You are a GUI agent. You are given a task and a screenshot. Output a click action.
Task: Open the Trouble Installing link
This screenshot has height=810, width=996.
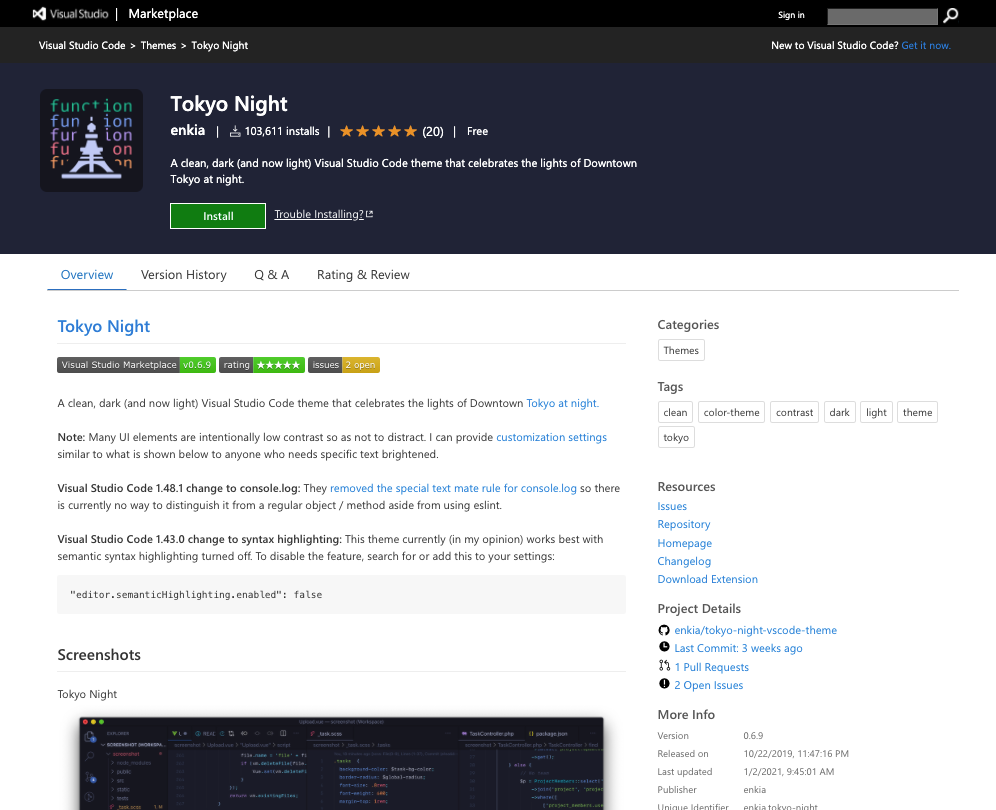coord(319,214)
